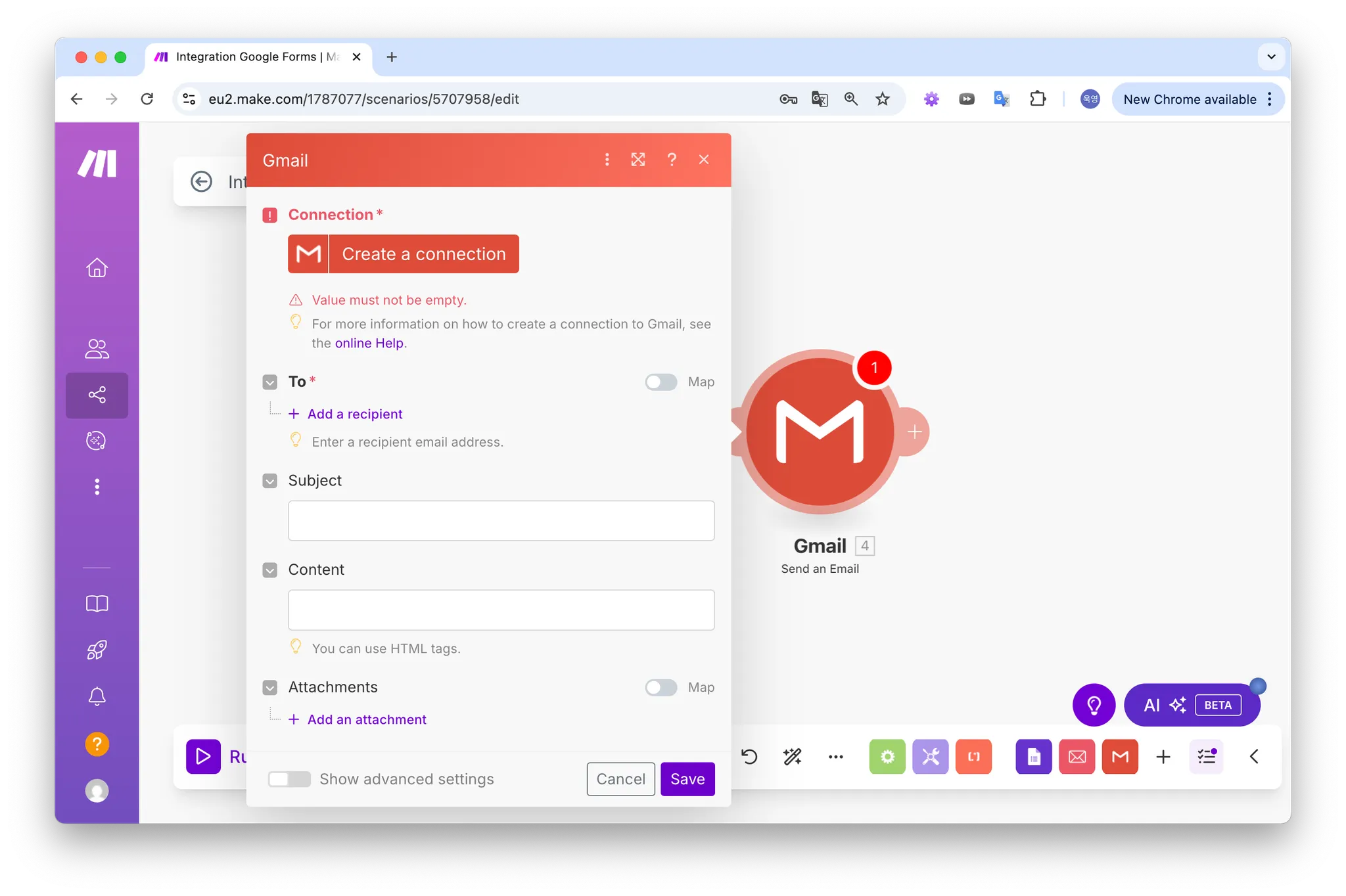Open the Team sidebar icon
The image size is (1346, 896).
[97, 349]
